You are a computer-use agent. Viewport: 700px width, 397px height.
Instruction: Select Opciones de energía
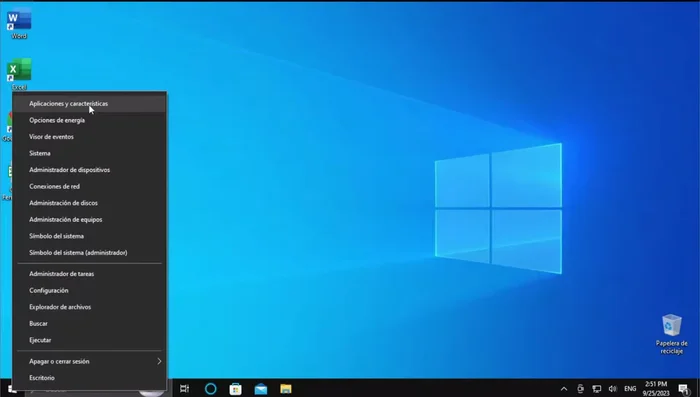[x=89, y=120]
